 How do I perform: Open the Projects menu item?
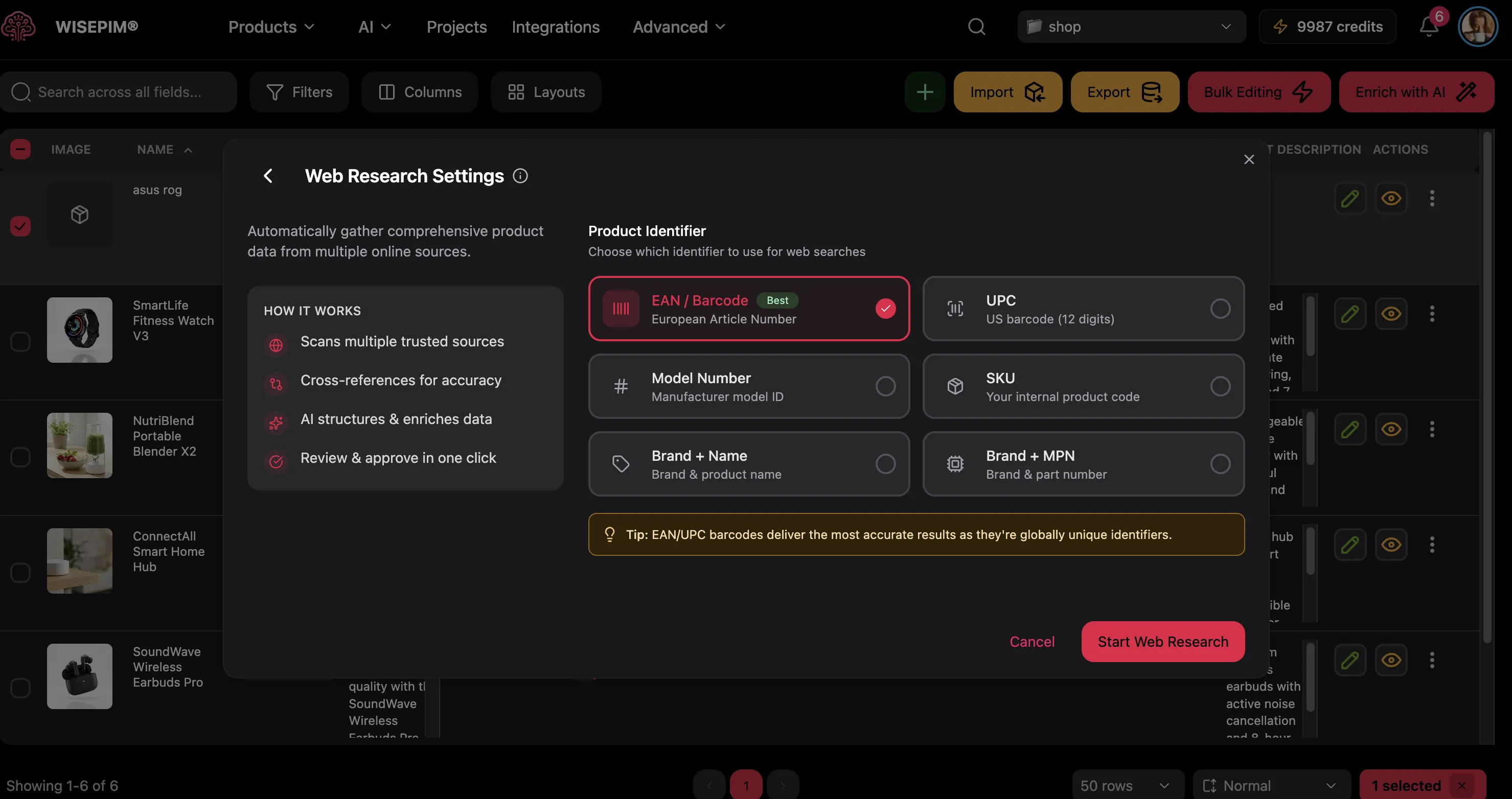(x=456, y=27)
